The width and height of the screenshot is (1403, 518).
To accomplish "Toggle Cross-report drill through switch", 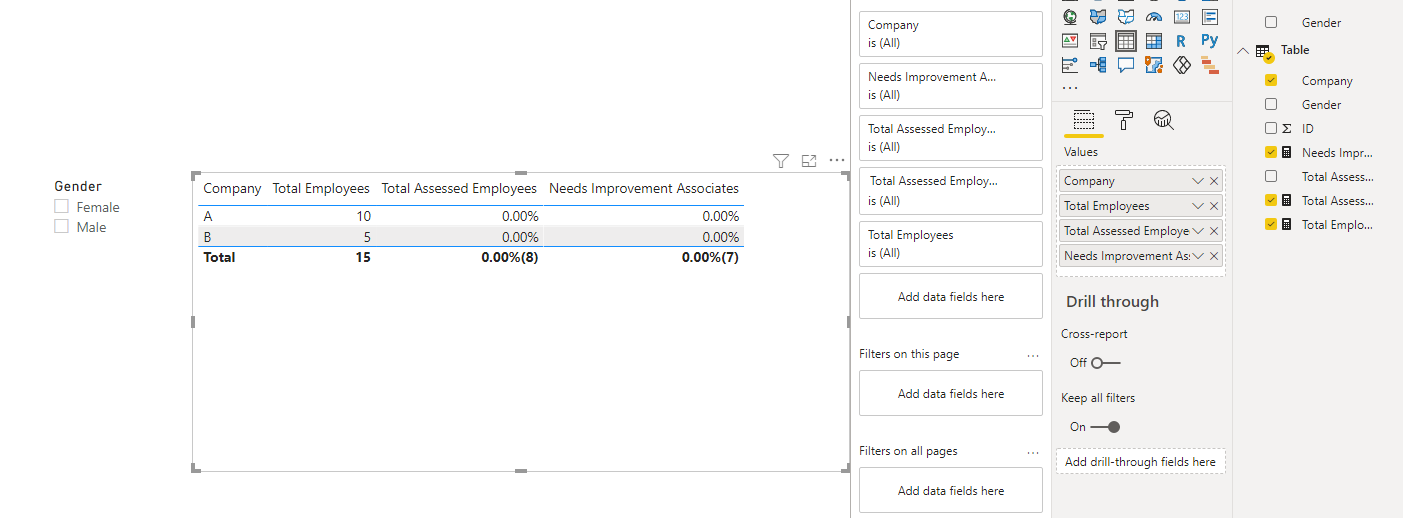I will (x=1106, y=363).
